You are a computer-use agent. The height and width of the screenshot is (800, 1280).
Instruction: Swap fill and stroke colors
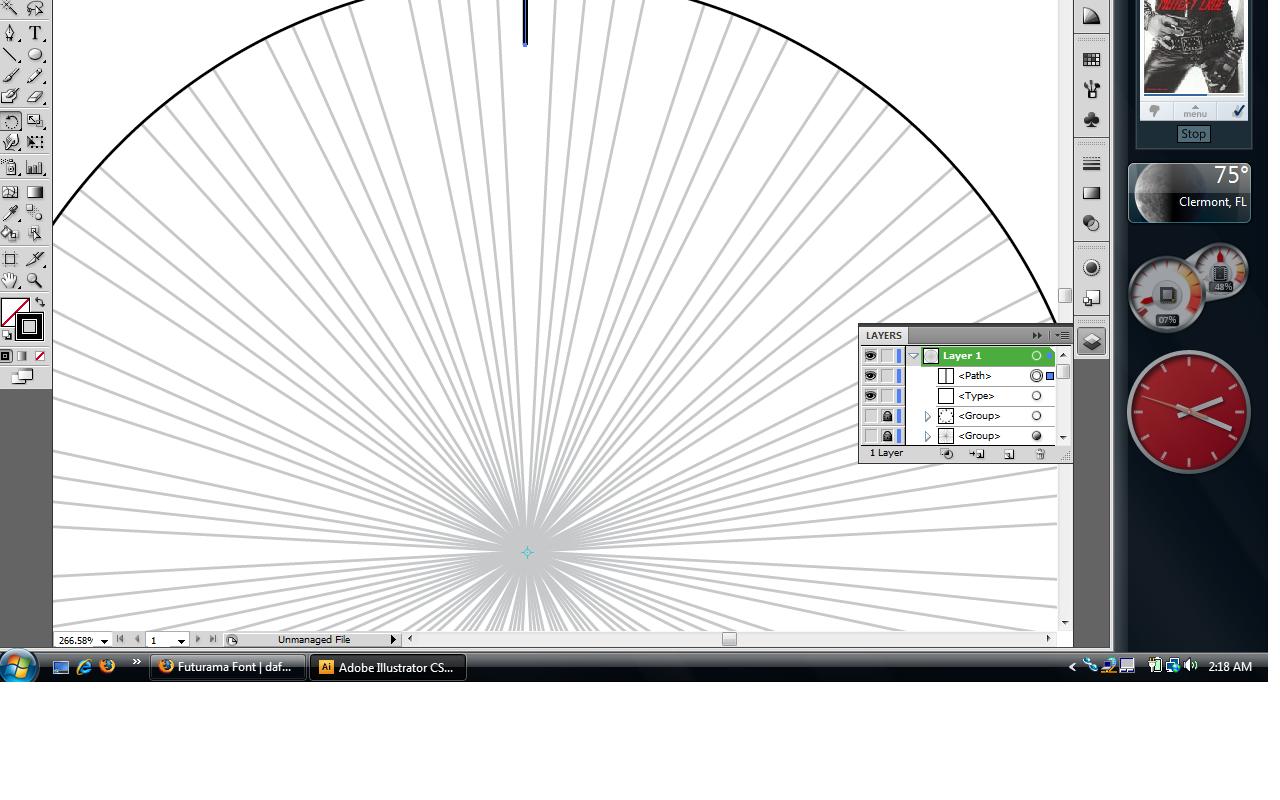tap(40, 302)
